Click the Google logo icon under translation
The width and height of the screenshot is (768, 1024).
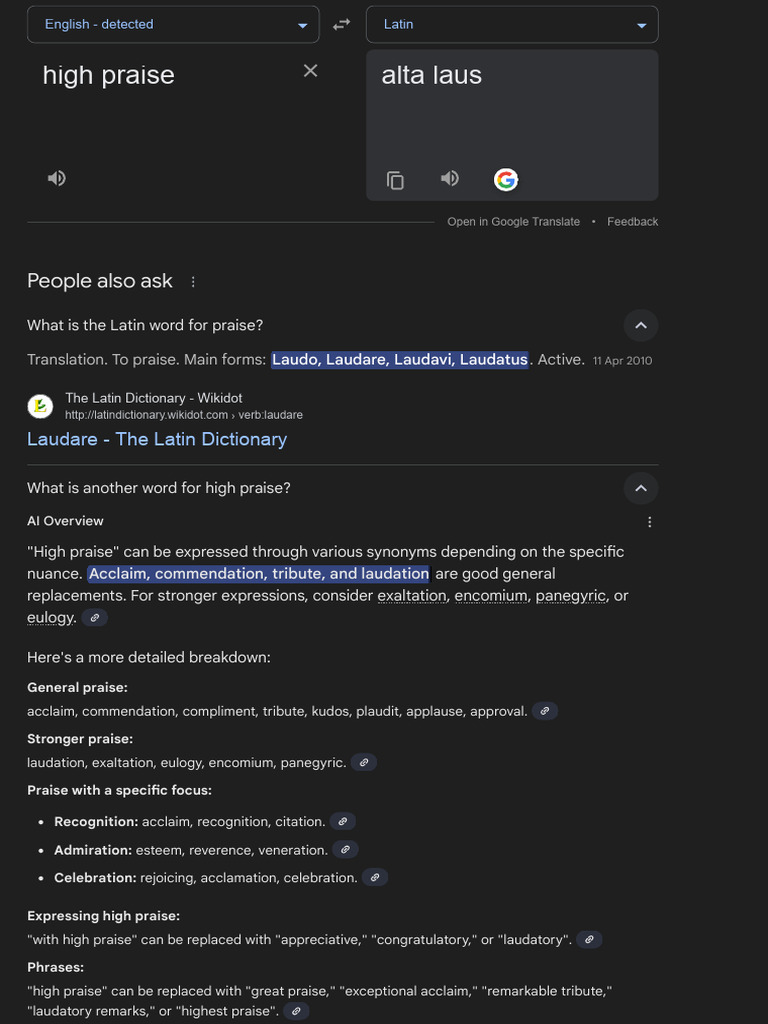[x=506, y=180]
